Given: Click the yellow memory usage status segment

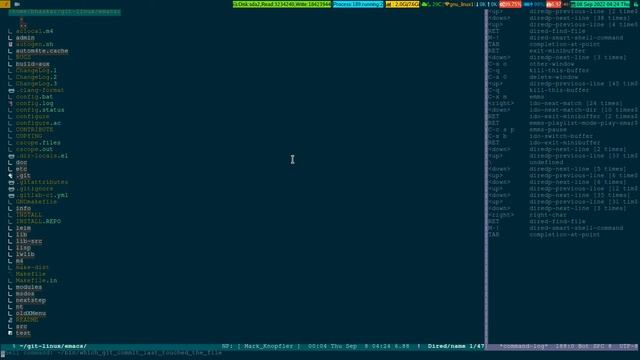Looking at the screenshot, I should coord(402,4).
